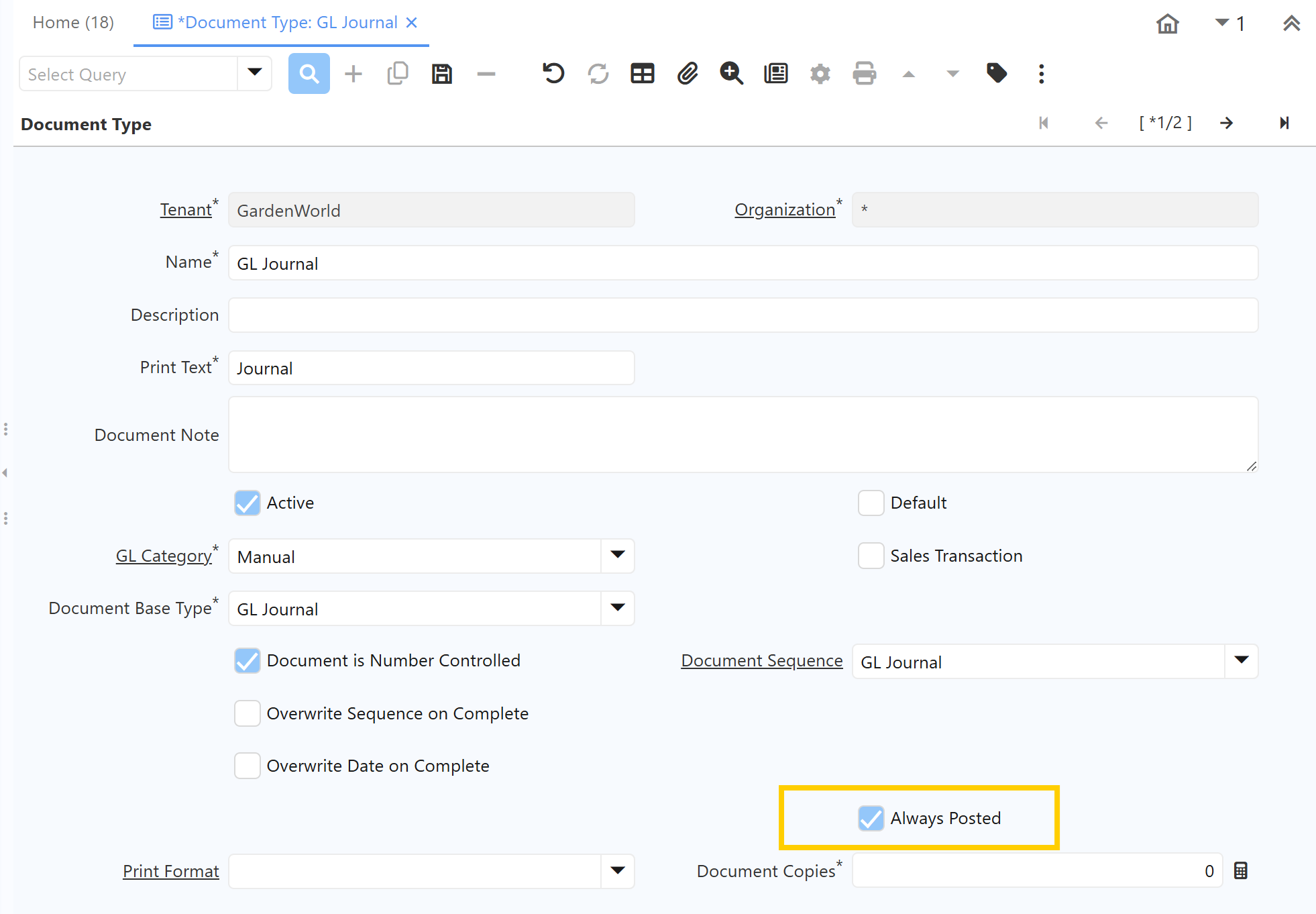Viewport: 1316px width, 914px height.
Task: Switch to the Home (18) tab
Action: 73,23
